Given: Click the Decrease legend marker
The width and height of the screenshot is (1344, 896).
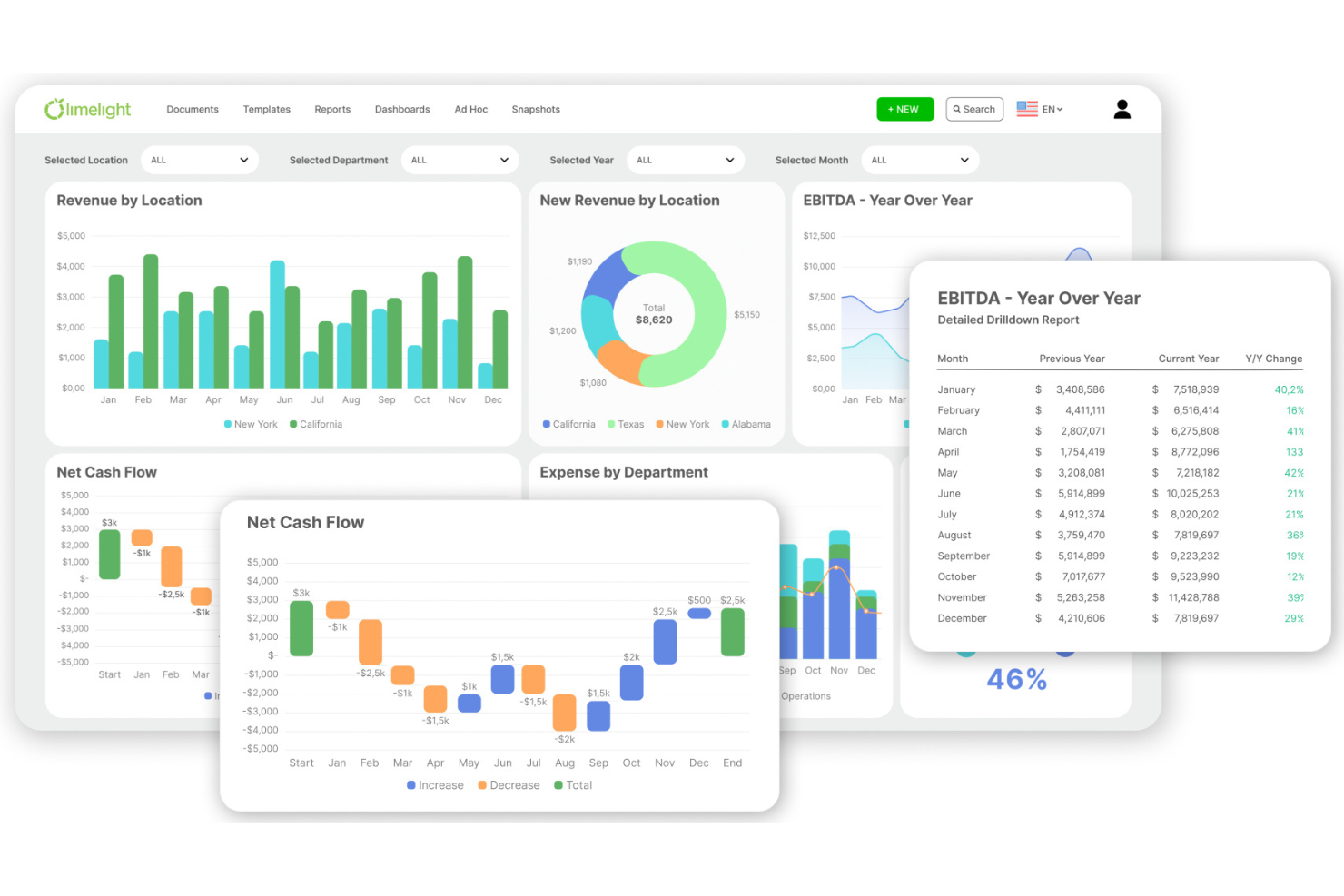Looking at the screenshot, I should coord(483,785).
